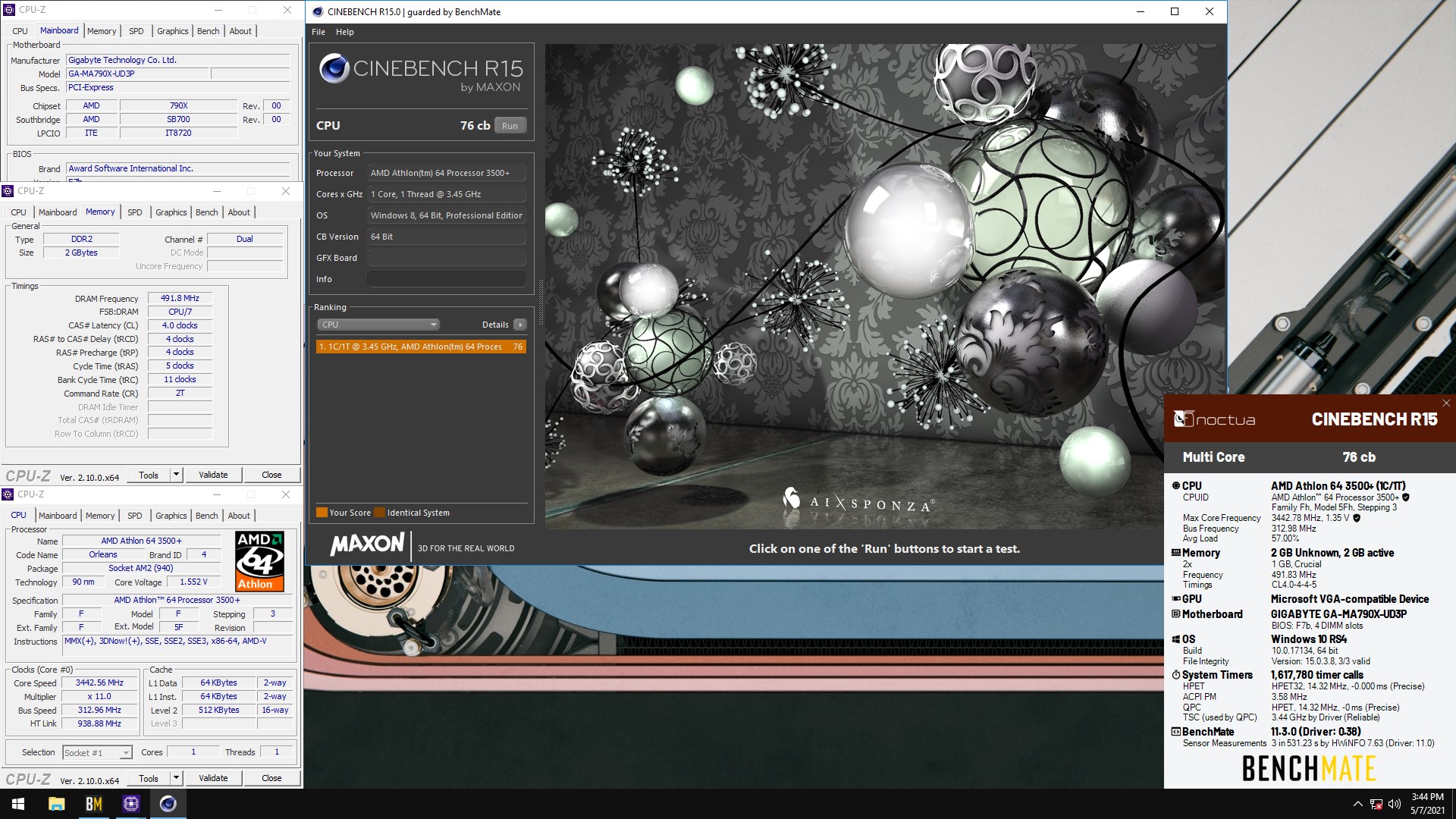Click the Noctua logo in BenchMate panel

1214,419
